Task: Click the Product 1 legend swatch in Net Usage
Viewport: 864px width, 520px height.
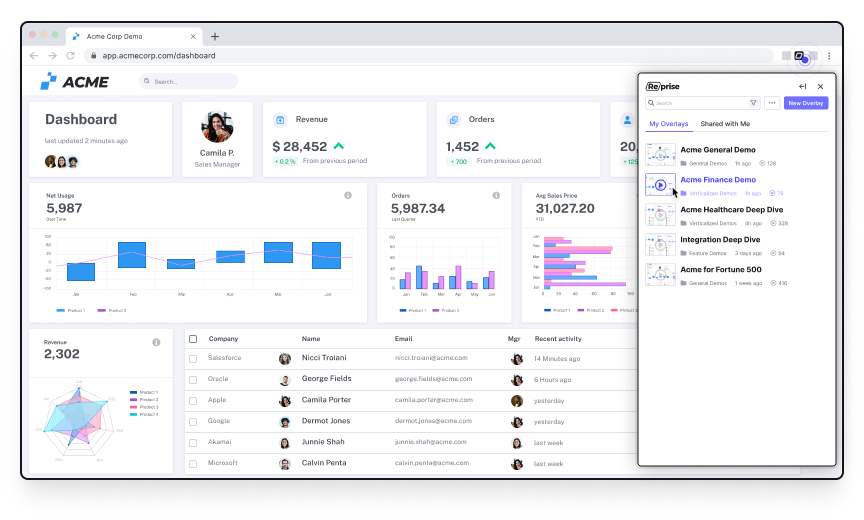Action: 61,311
